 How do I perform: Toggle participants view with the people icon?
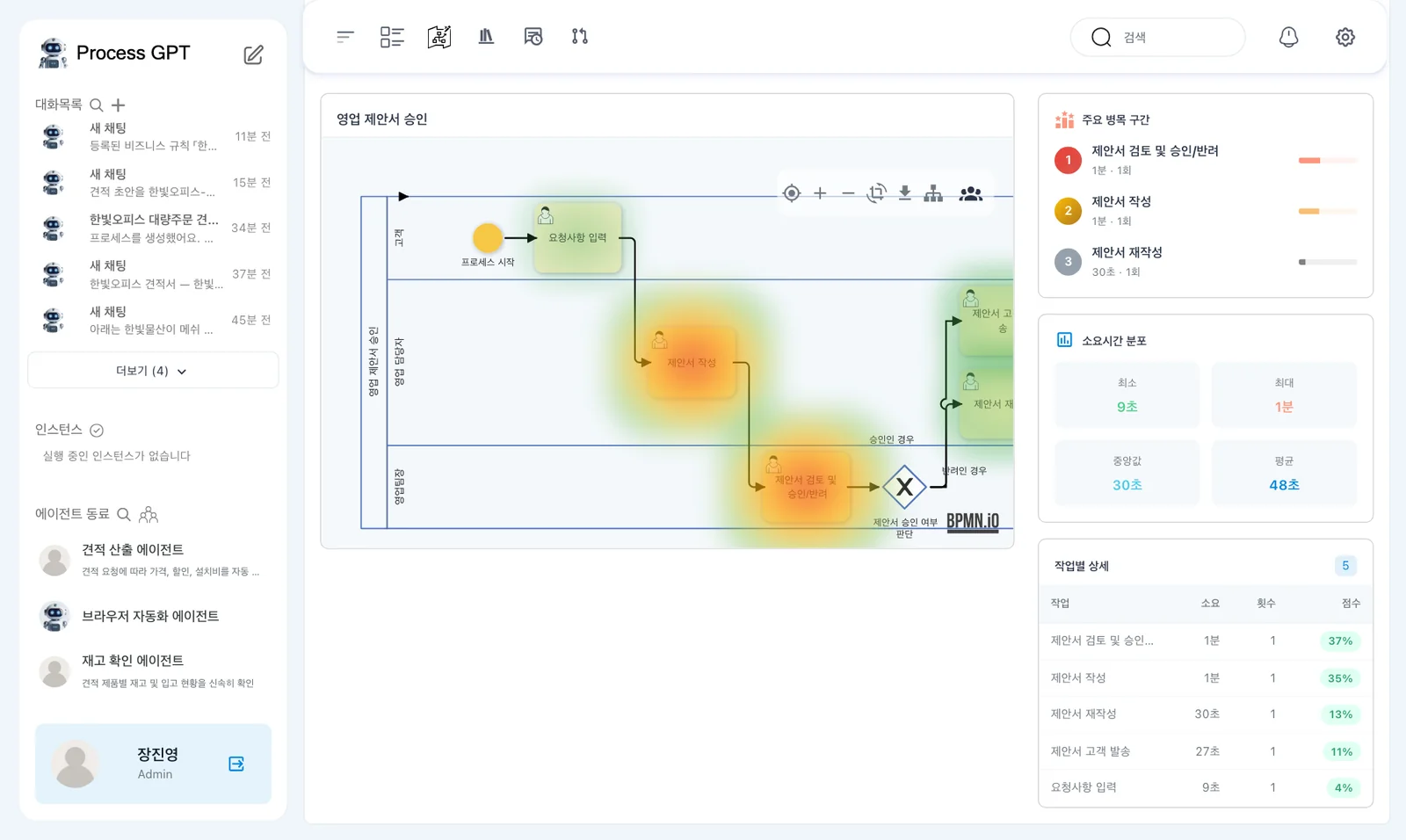click(x=971, y=193)
